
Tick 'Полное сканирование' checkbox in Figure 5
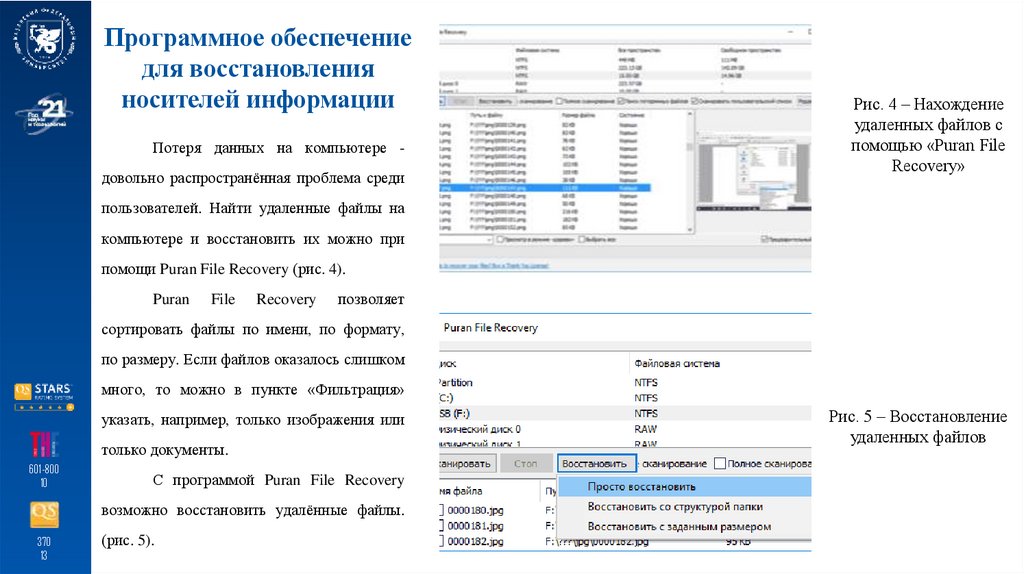coord(720,464)
